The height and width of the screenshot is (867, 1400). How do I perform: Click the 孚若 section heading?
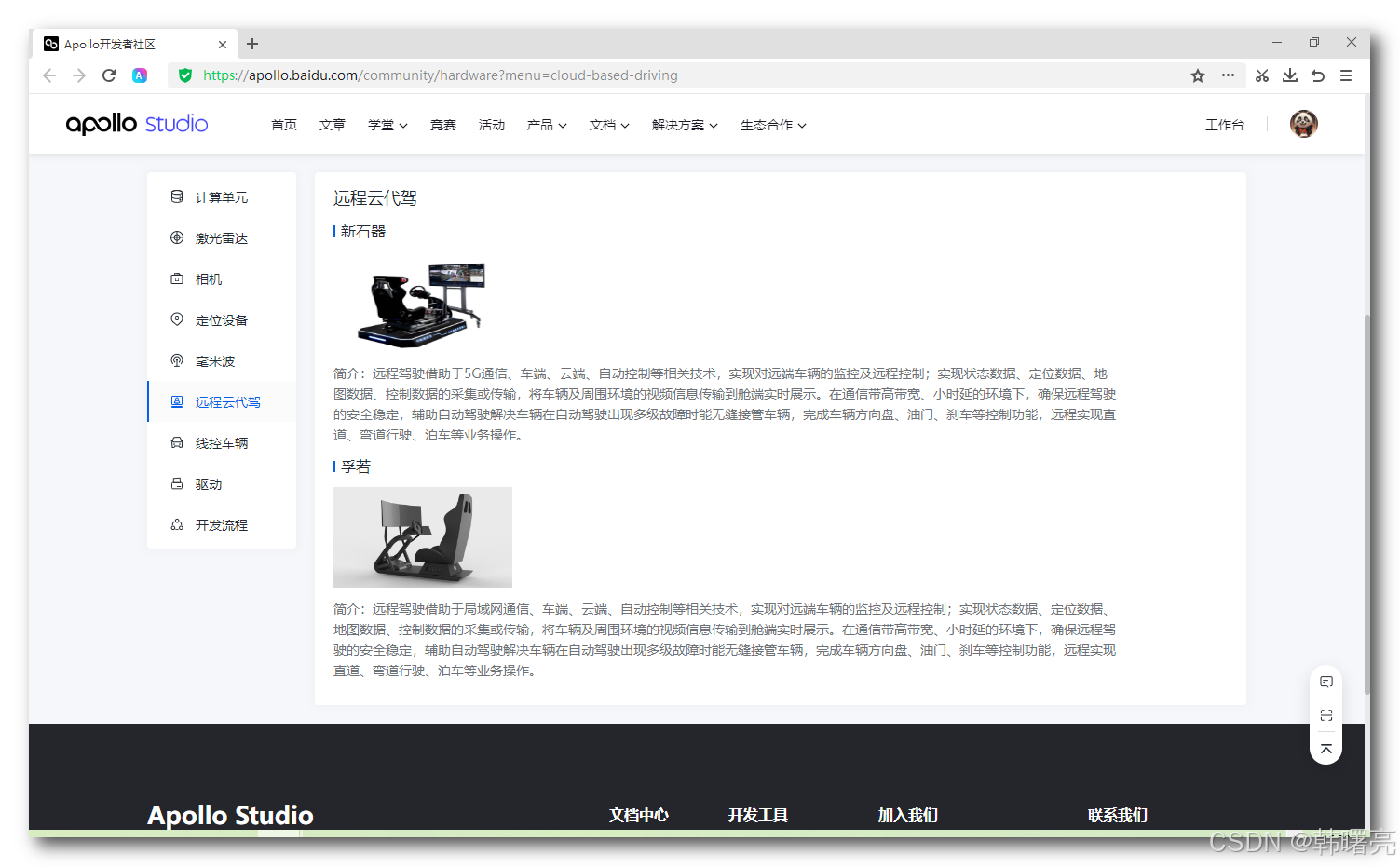356,467
